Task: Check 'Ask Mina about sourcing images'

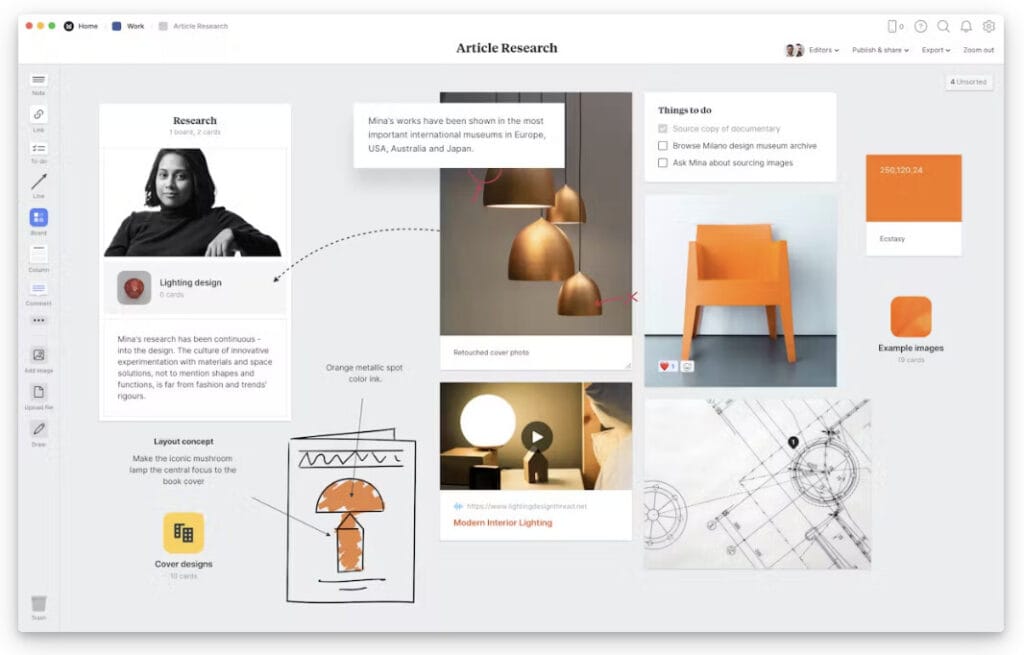Action: [662, 163]
